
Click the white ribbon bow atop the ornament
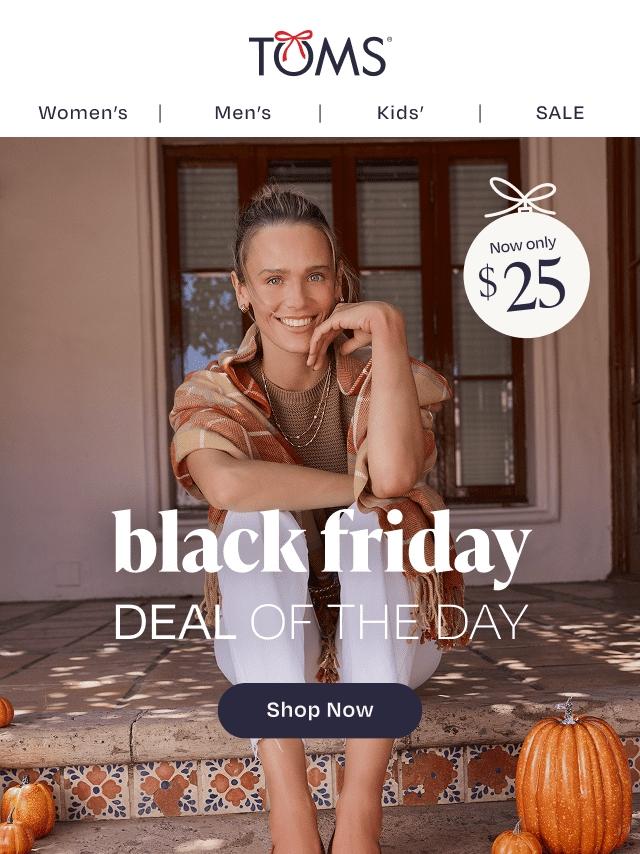coord(522,196)
